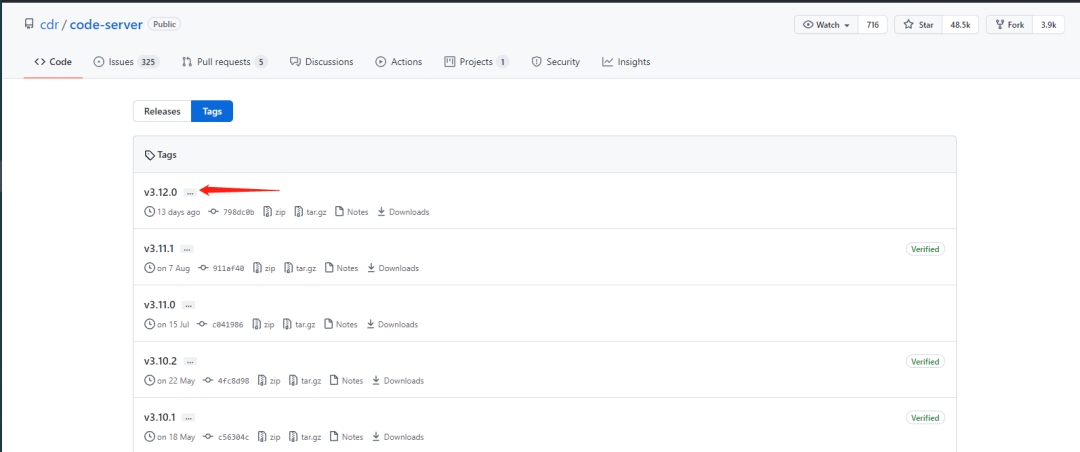Switch to the Releases view

tap(162, 111)
